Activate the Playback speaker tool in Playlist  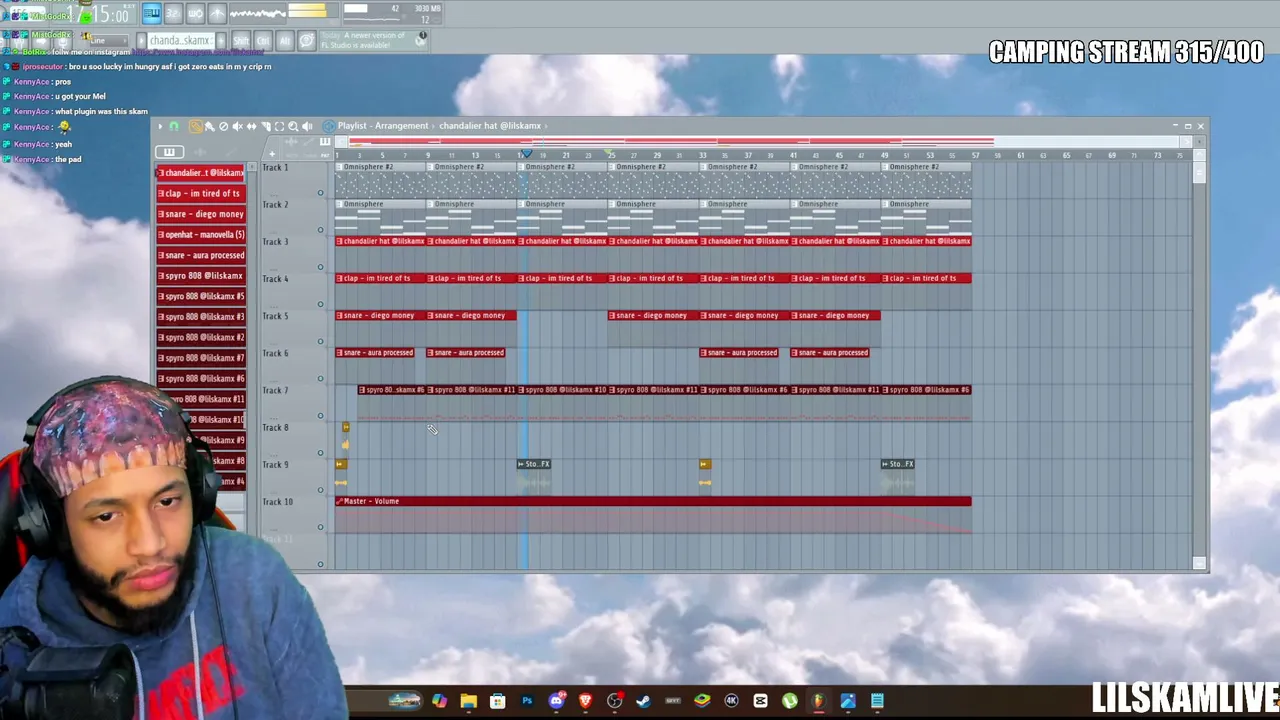tap(308, 126)
